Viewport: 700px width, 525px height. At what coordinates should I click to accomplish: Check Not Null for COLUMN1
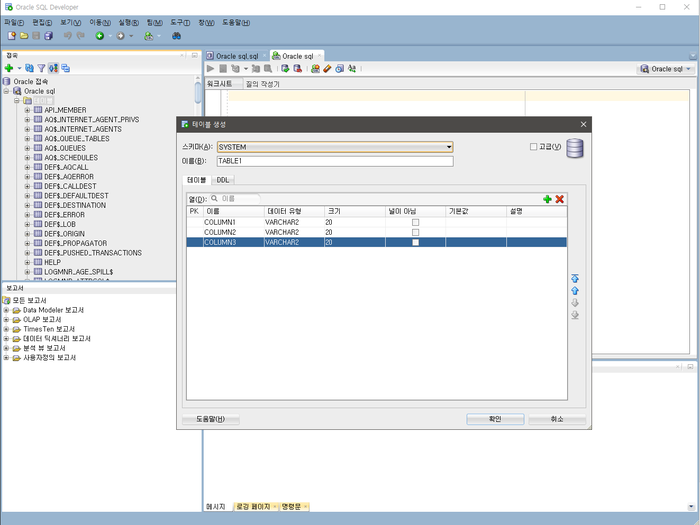coord(416,222)
